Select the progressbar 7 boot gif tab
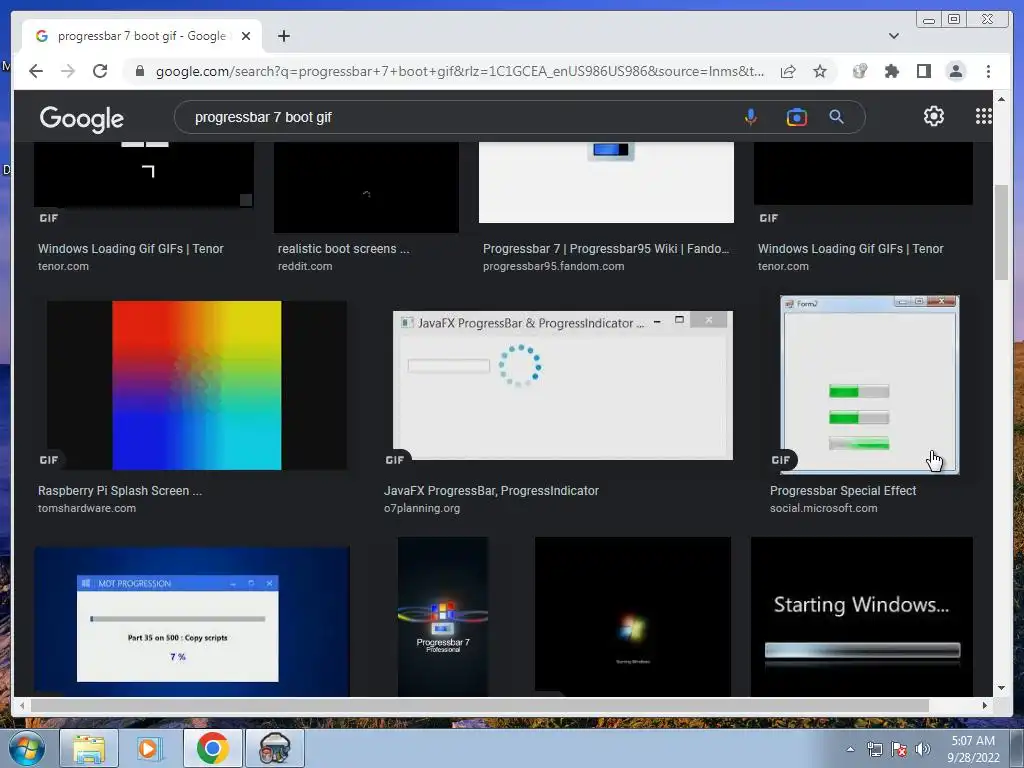This screenshot has width=1024, height=768. 141,36
